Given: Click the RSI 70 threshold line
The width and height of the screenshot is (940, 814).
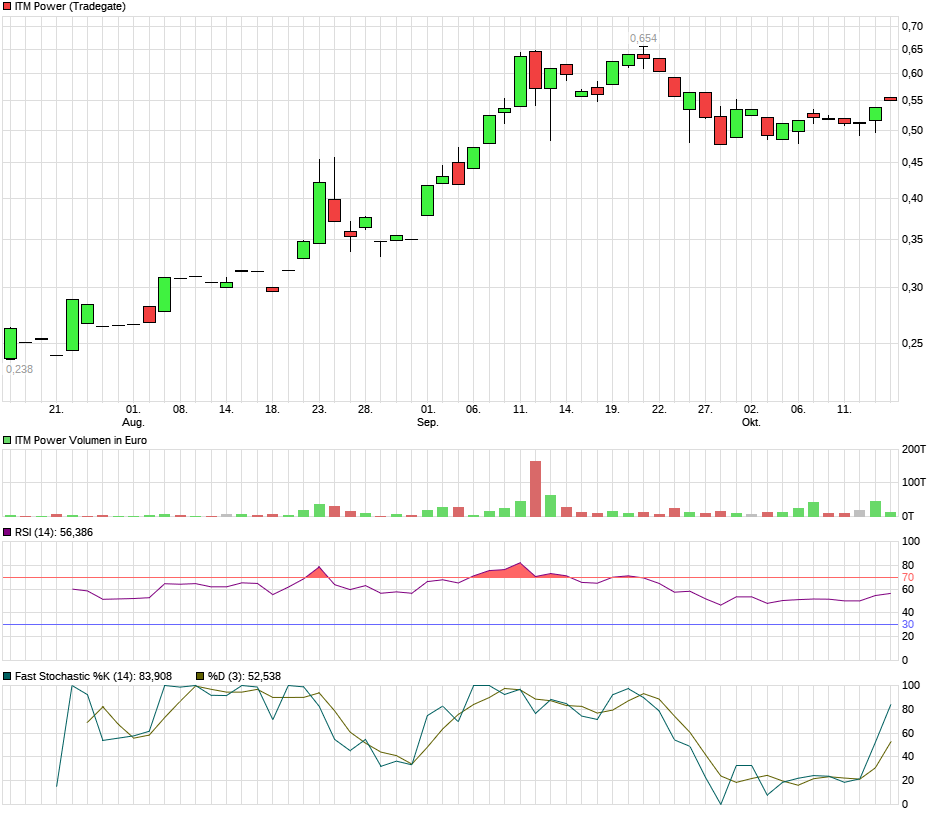Looking at the screenshot, I should (x=450, y=576).
